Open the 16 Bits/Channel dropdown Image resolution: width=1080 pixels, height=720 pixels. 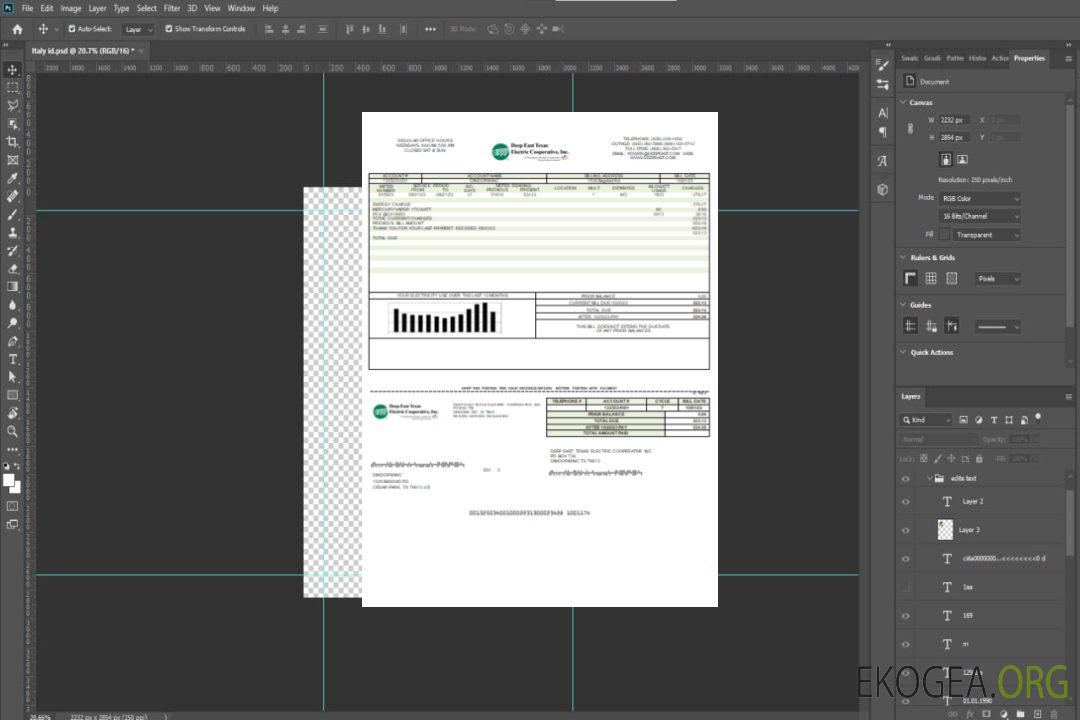point(980,216)
